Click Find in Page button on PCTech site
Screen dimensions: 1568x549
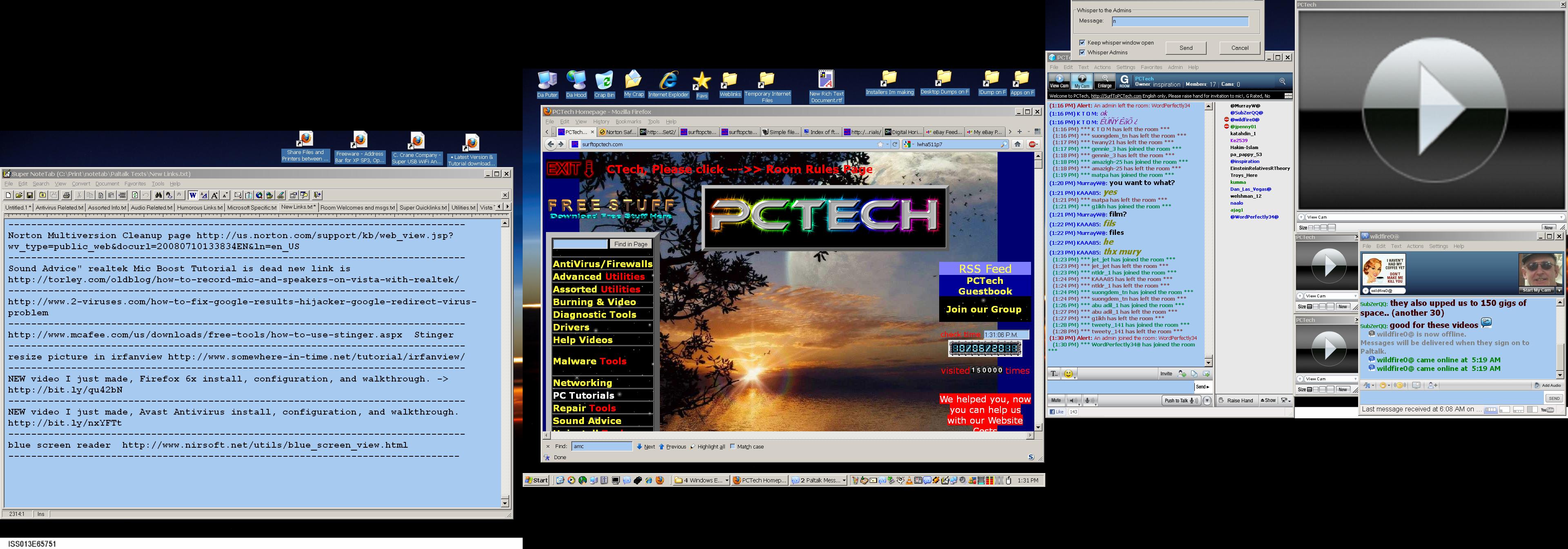[x=630, y=244]
